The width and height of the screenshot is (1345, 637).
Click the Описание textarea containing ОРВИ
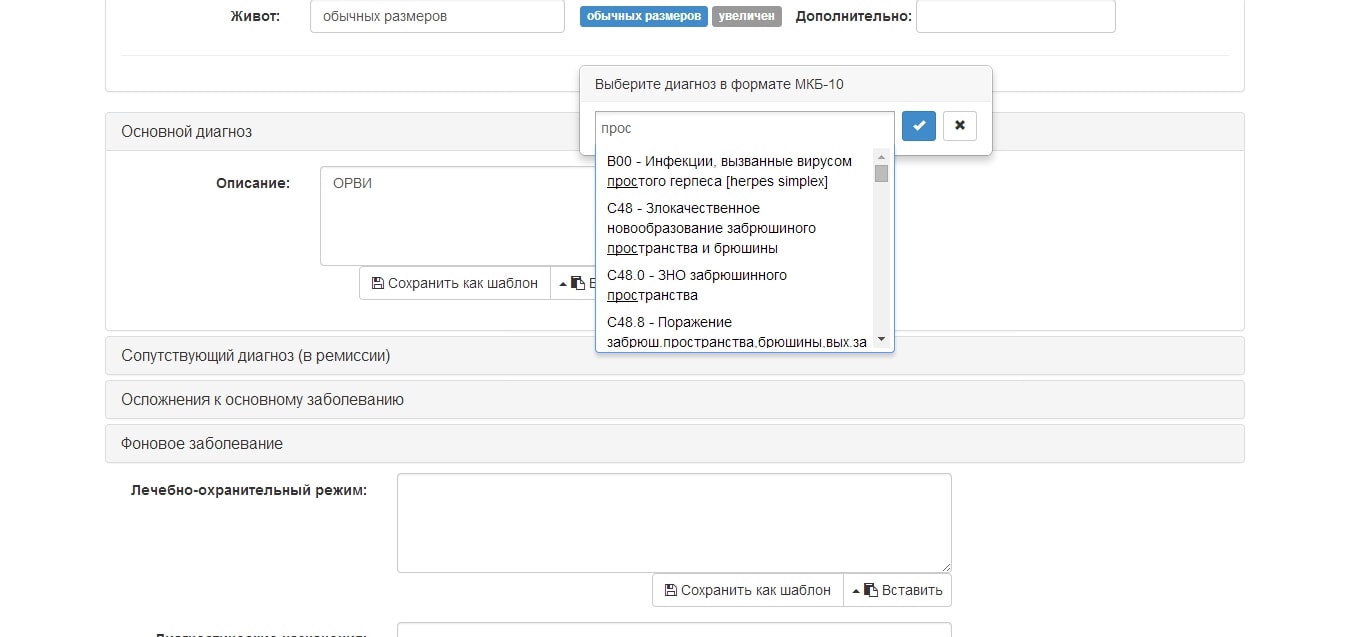coord(458,216)
